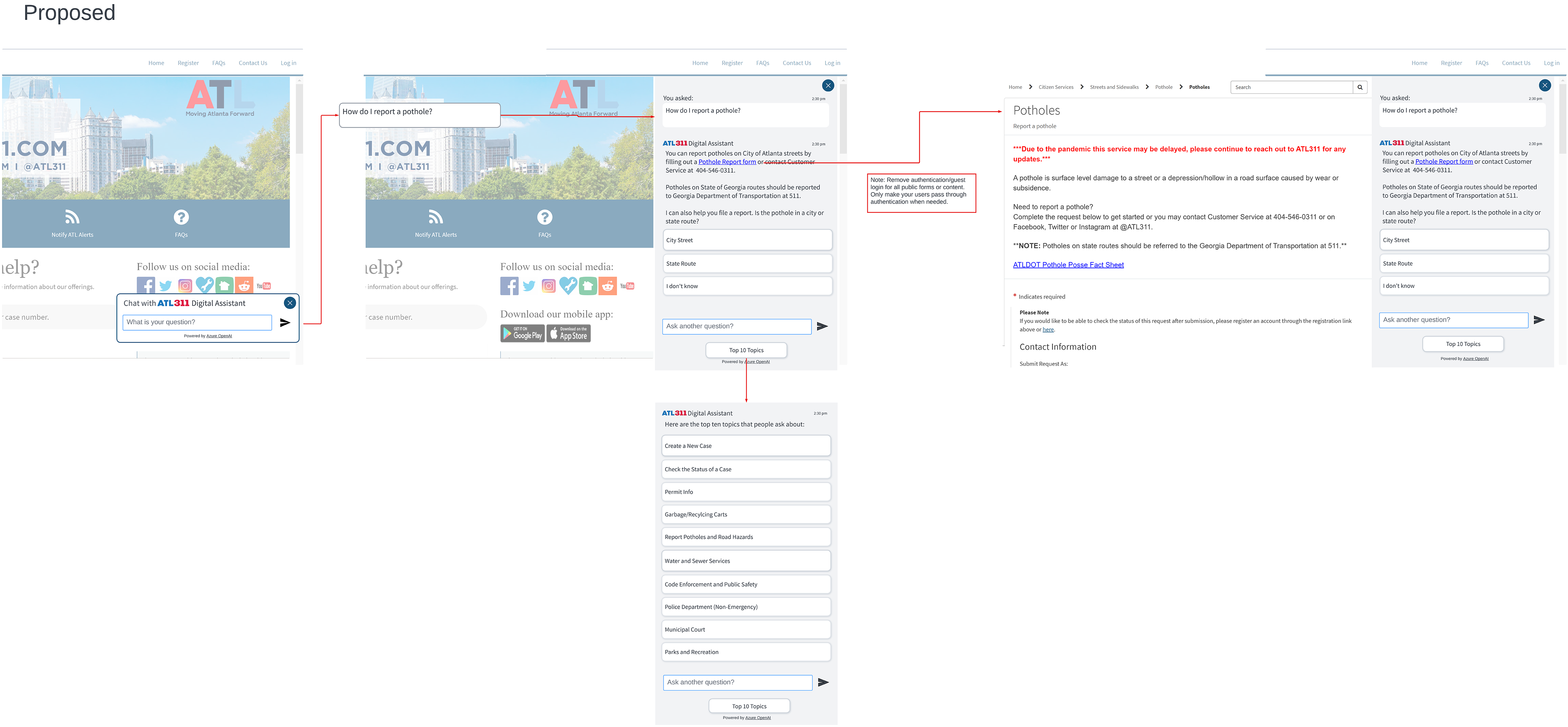Open Azure OpenAI link under 'What is your question?'

click(219, 336)
